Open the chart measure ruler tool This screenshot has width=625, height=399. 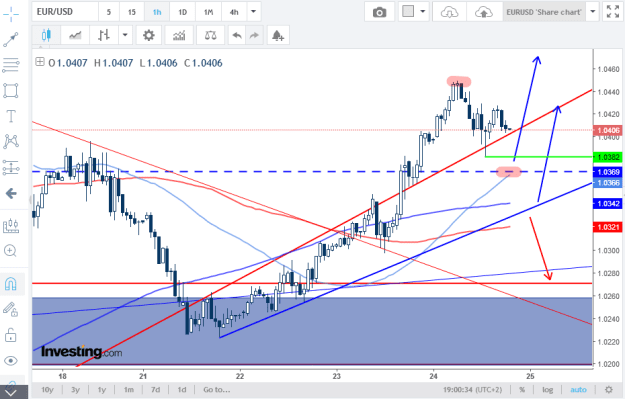(11, 226)
